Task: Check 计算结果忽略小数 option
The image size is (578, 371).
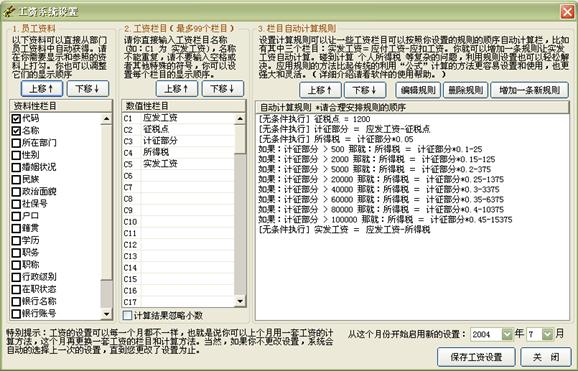Action: (128, 315)
